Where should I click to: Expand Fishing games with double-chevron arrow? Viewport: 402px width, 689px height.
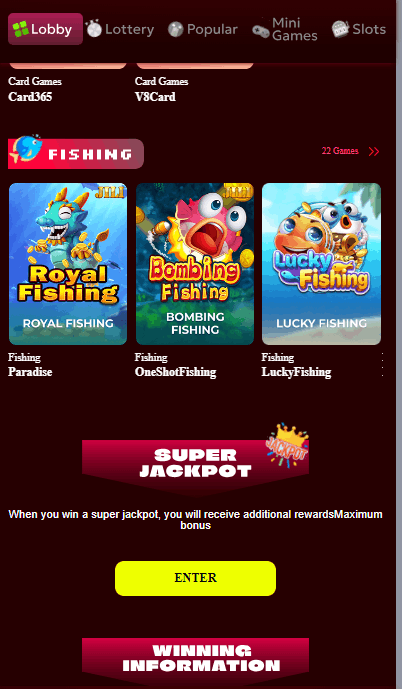point(374,152)
